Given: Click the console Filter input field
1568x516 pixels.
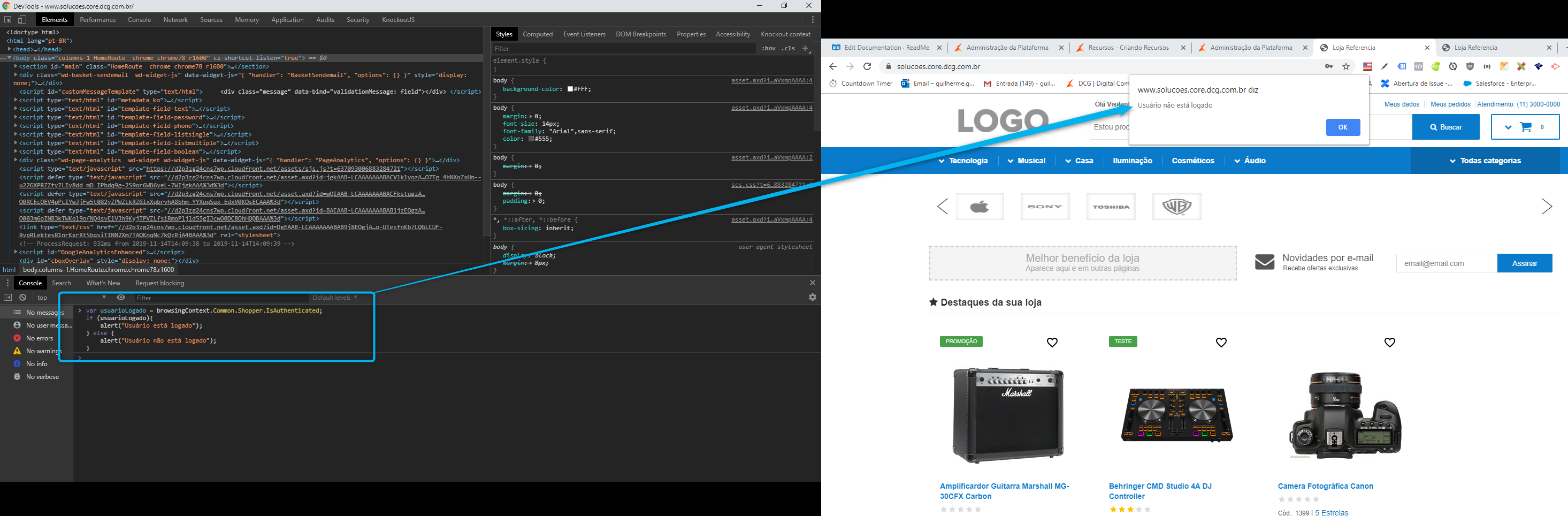Looking at the screenshot, I should 221,297.
